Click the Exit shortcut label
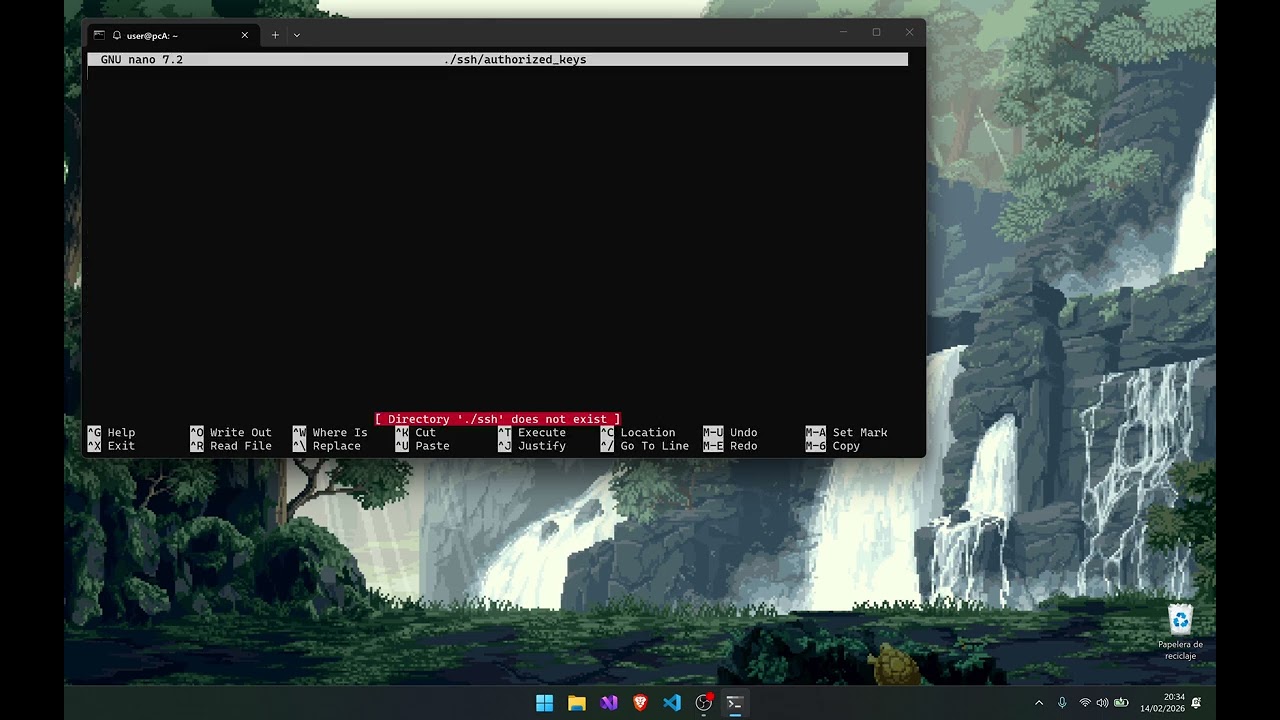The width and height of the screenshot is (1280, 720). click(121, 446)
